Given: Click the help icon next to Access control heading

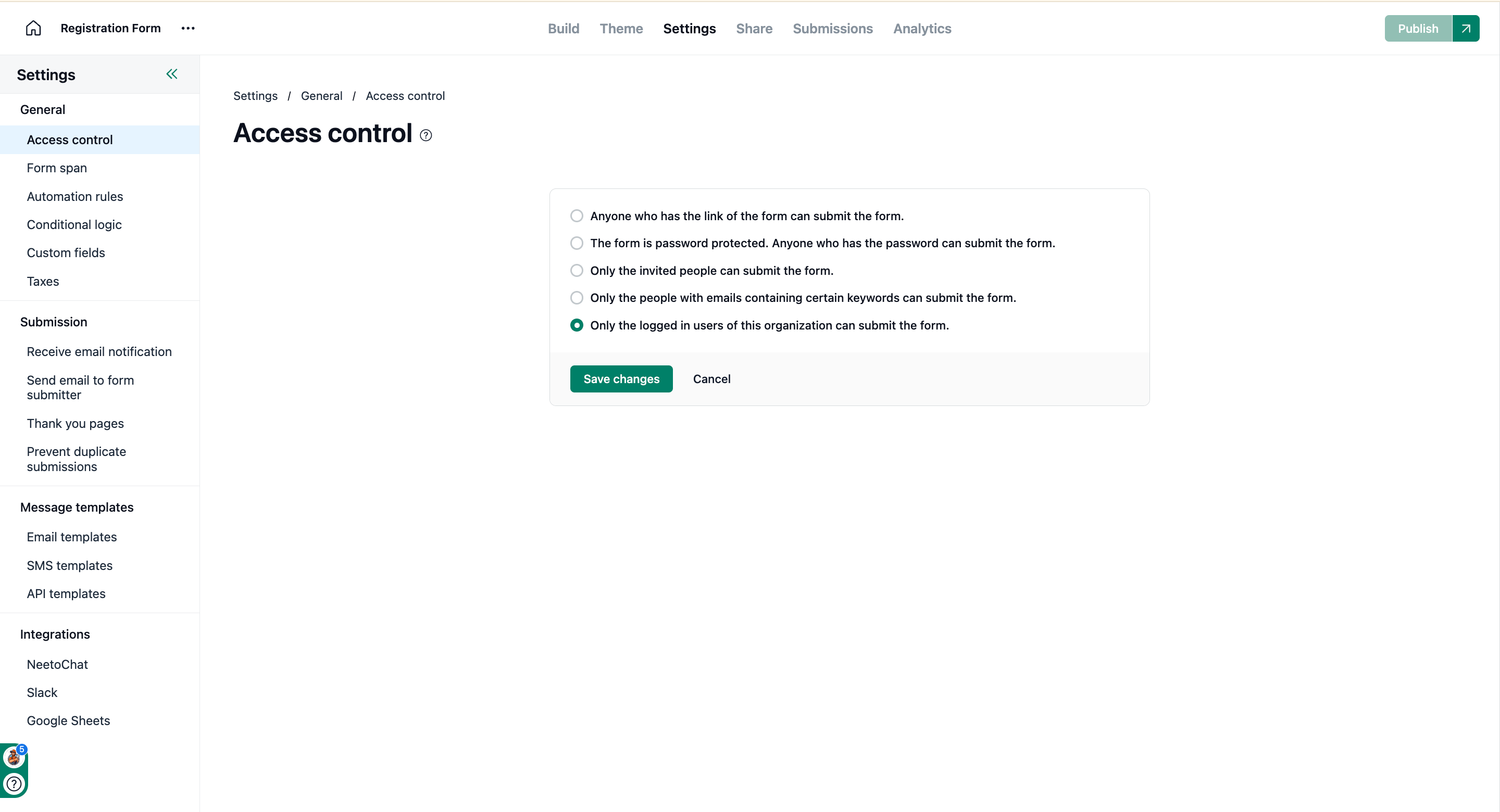Looking at the screenshot, I should pyautogui.click(x=426, y=135).
